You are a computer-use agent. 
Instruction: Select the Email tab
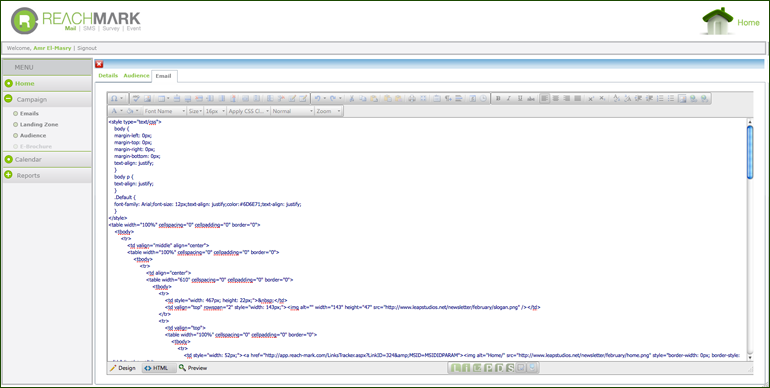(x=164, y=76)
